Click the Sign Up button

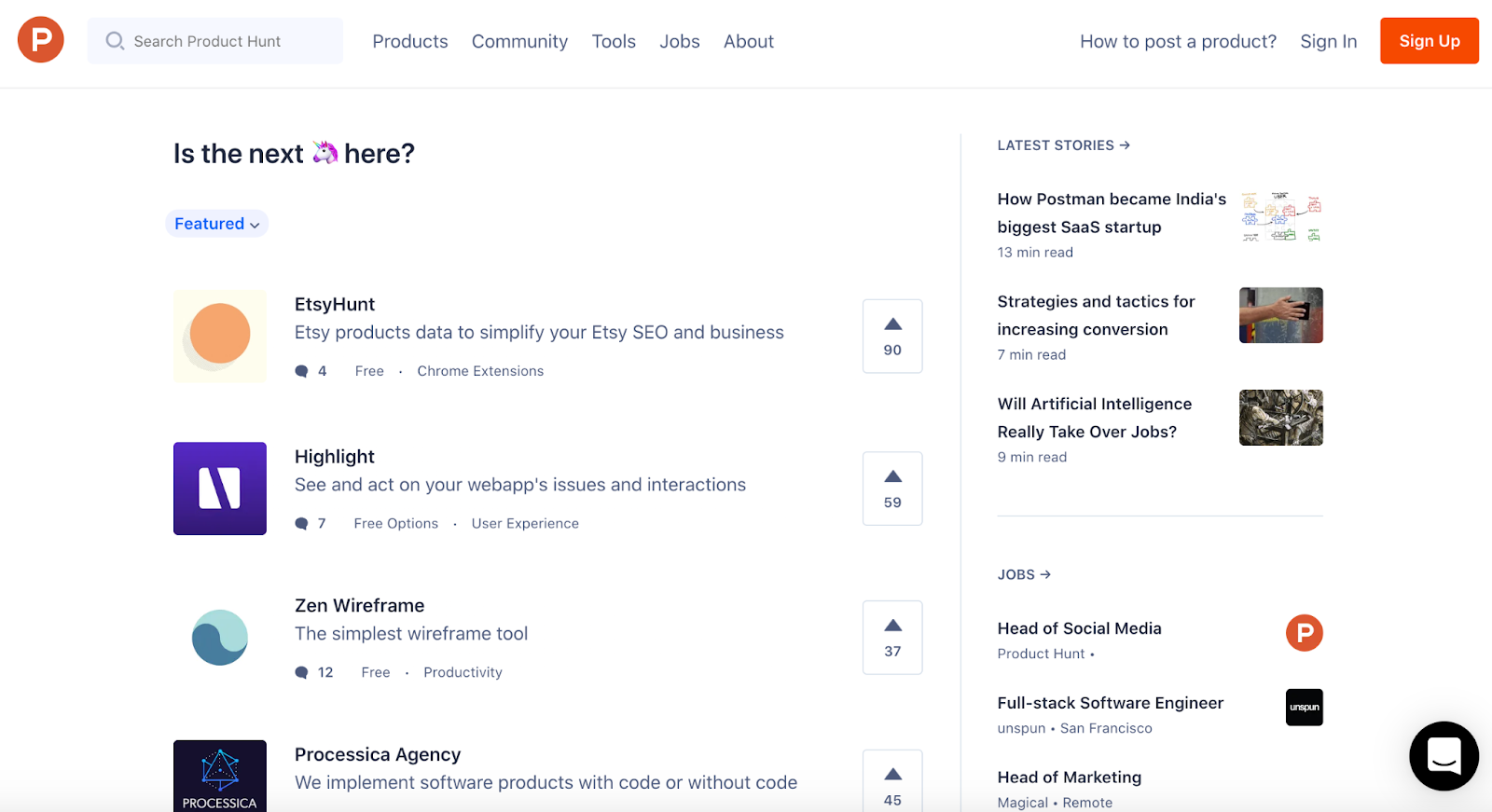pyautogui.click(x=1429, y=41)
